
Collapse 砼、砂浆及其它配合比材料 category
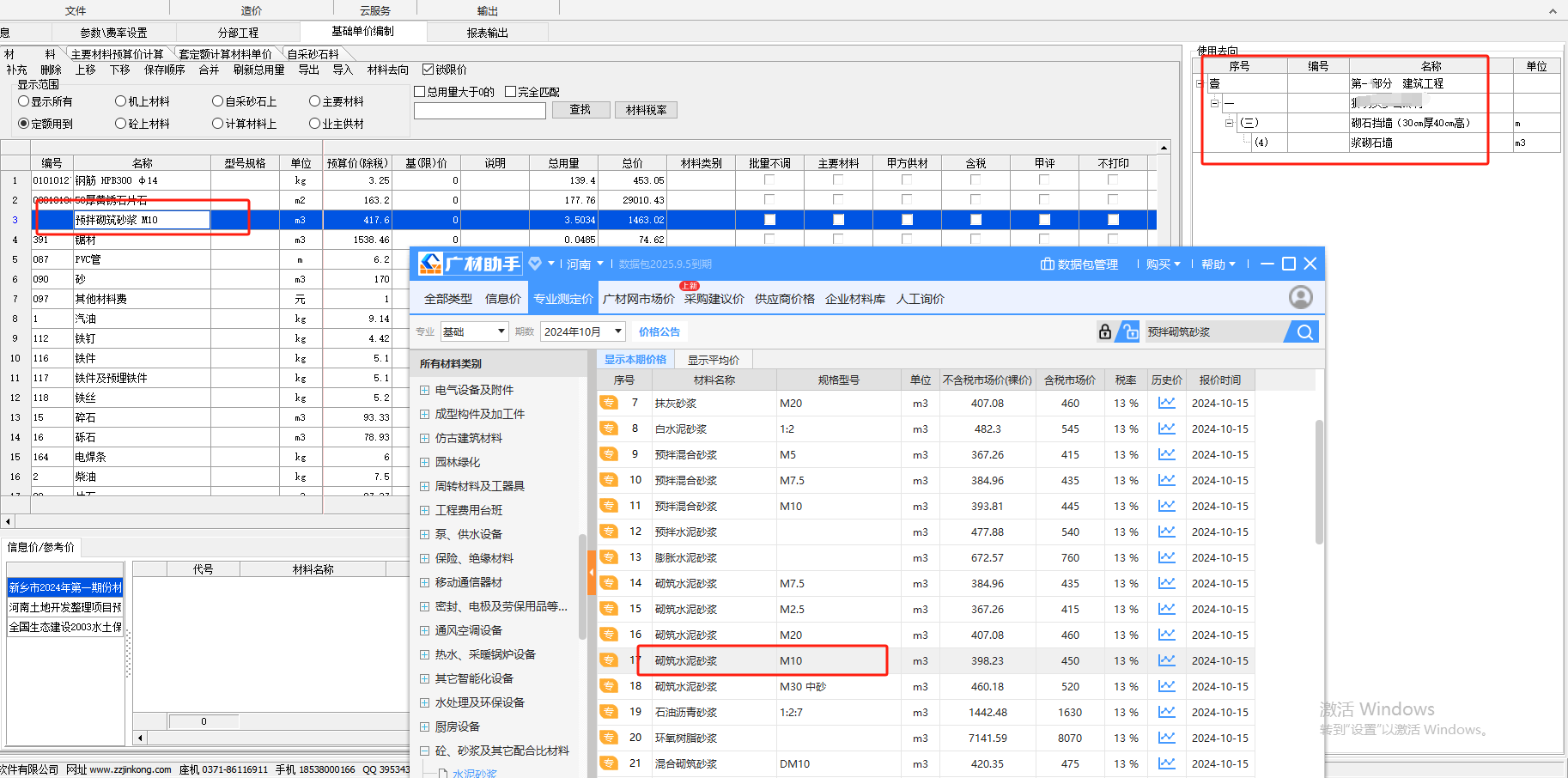[x=425, y=751]
